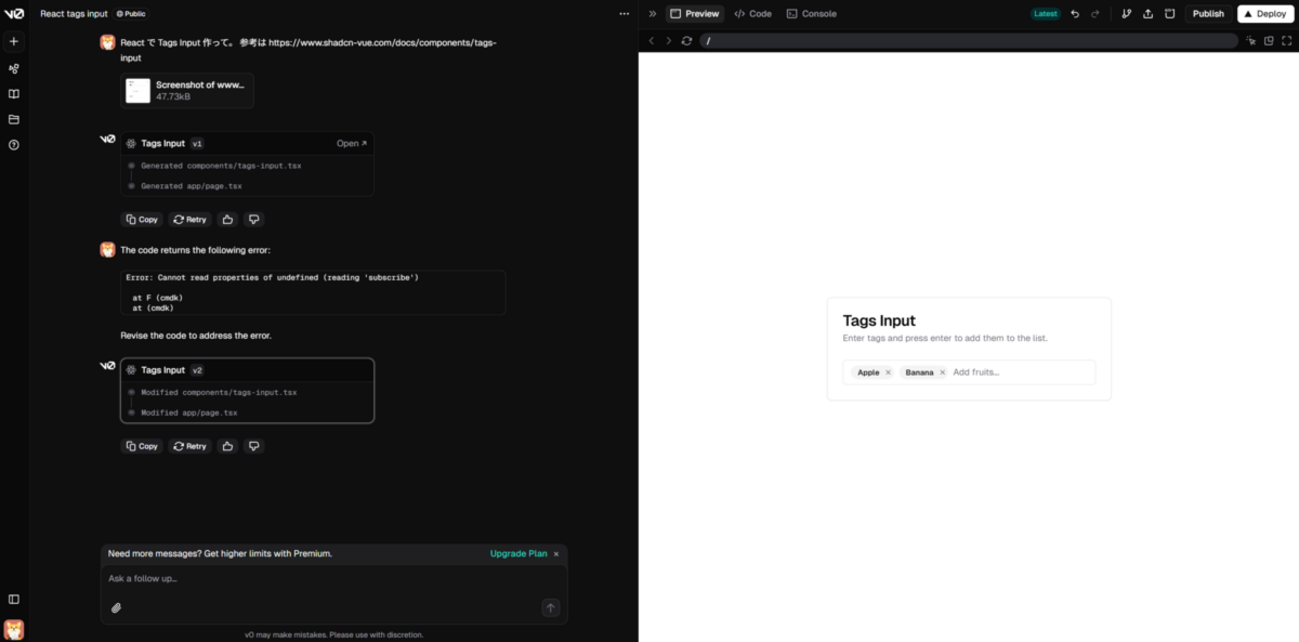This screenshot has width=1299, height=642.
Task: Click the Deploy button
Action: click(1265, 14)
